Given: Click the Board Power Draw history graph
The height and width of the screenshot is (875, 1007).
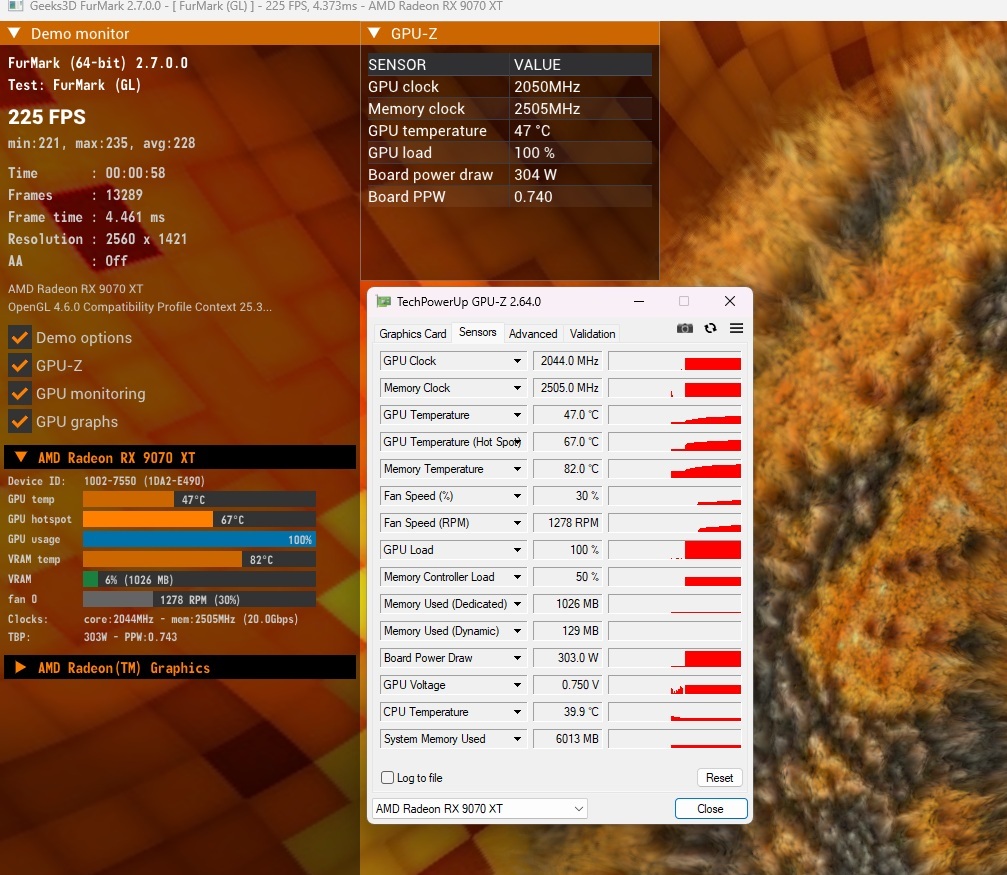Looking at the screenshot, I should pyautogui.click(x=674, y=658).
